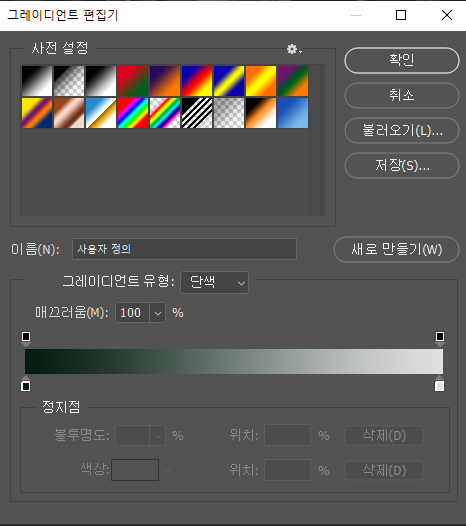Click the 확인 button
466x526 pixels.
point(402,60)
